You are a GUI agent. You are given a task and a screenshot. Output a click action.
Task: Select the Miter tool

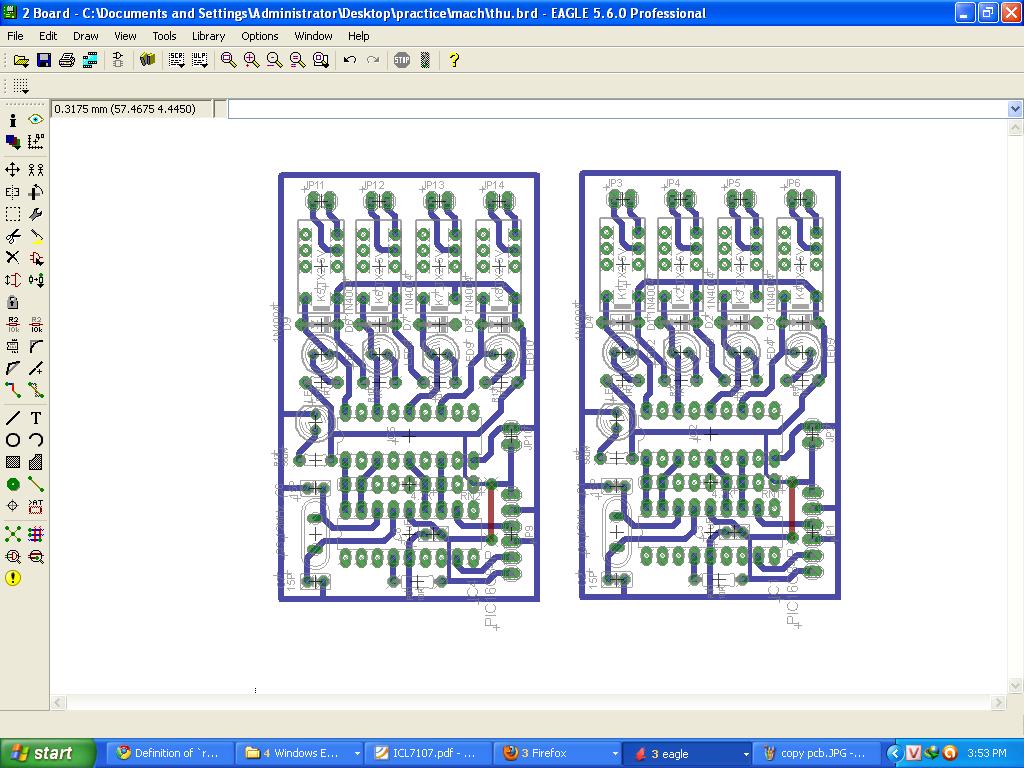[x=36, y=346]
